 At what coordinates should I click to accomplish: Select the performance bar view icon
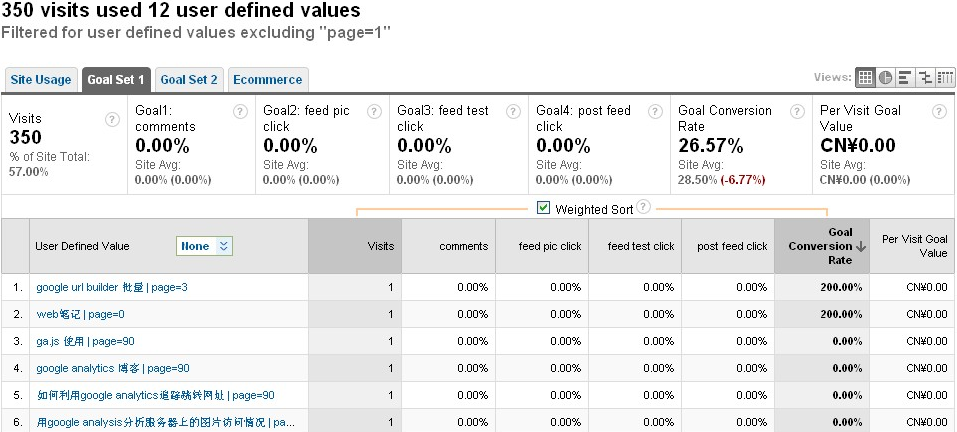904,77
